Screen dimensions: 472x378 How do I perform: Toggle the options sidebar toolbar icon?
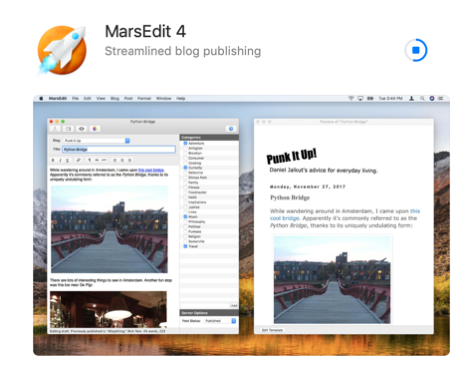68,129
